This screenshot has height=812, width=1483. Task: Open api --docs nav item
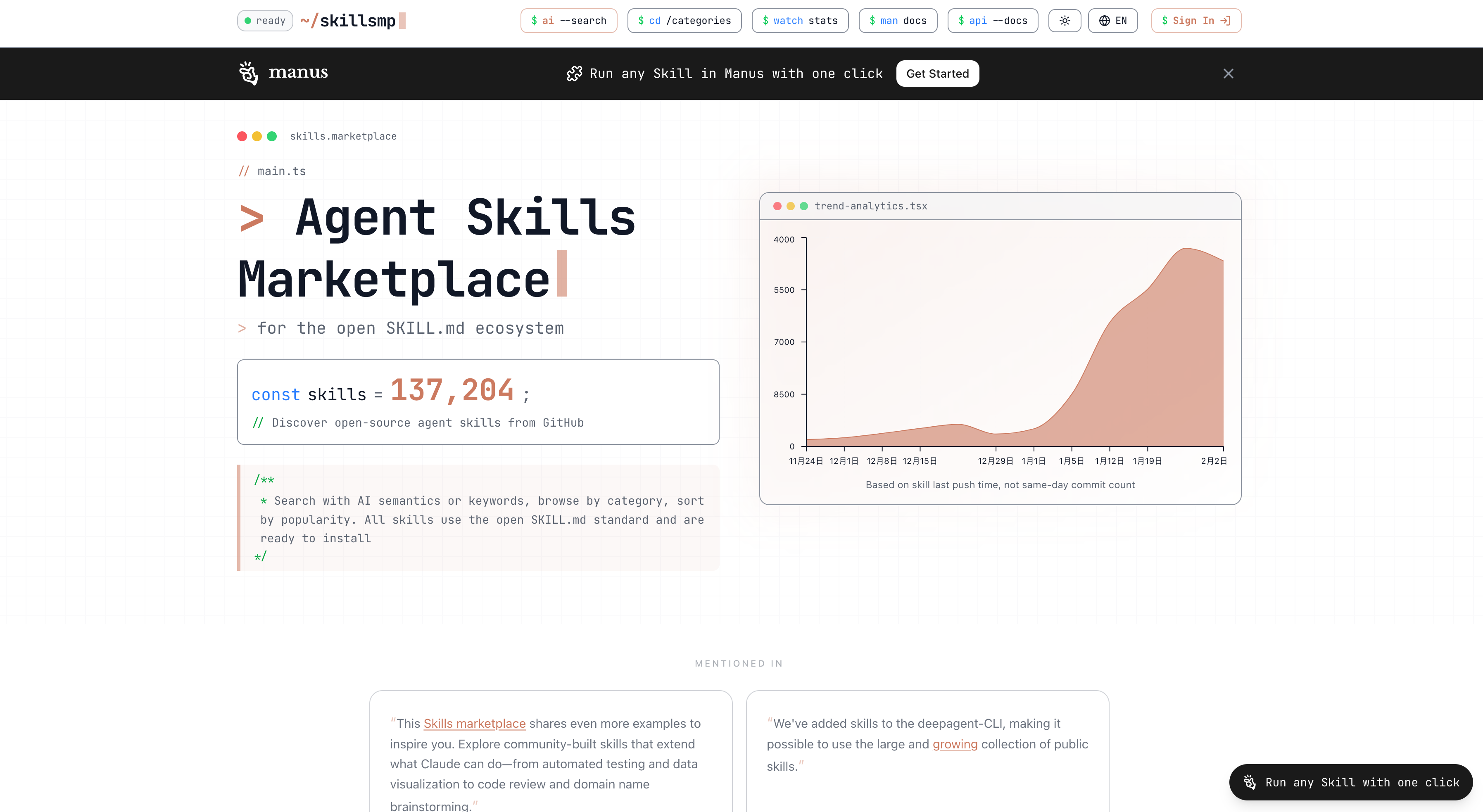992,21
